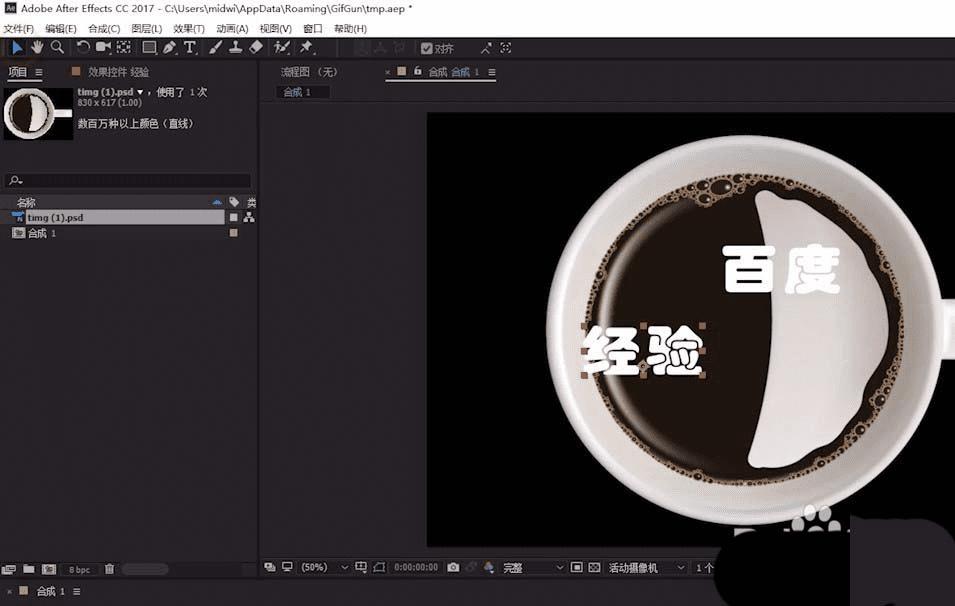Open the 项目 panel menu

tap(39, 72)
